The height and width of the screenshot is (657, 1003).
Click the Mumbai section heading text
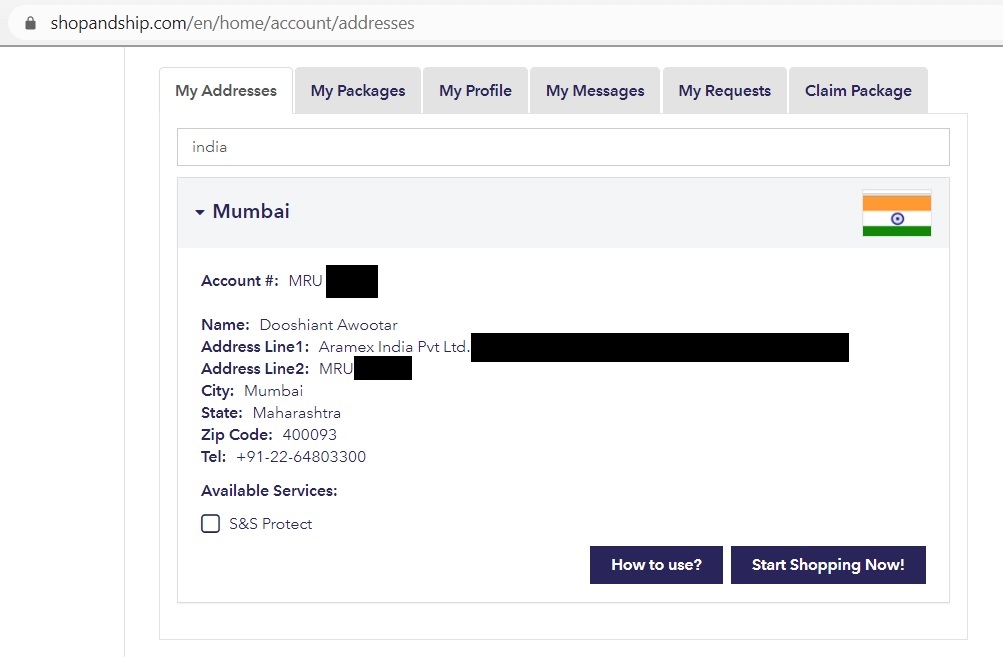(x=251, y=212)
